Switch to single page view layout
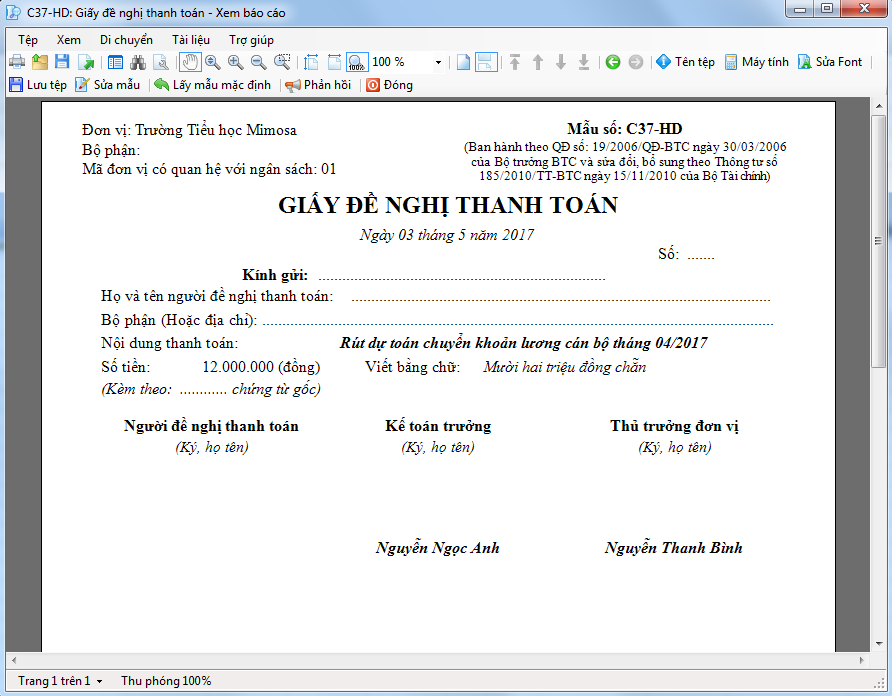This screenshot has width=892, height=696. pyautogui.click(x=463, y=62)
